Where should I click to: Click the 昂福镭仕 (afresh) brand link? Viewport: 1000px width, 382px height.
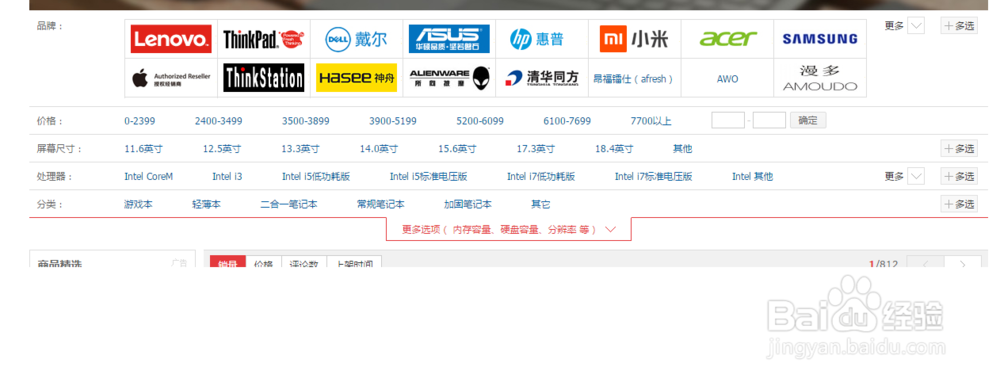633,79
